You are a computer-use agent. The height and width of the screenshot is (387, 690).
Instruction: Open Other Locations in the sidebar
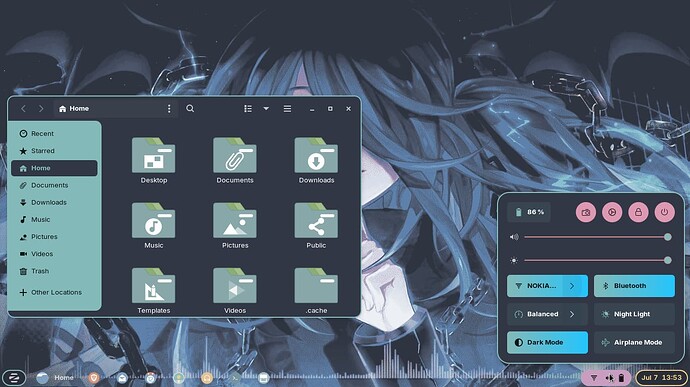pos(54,292)
